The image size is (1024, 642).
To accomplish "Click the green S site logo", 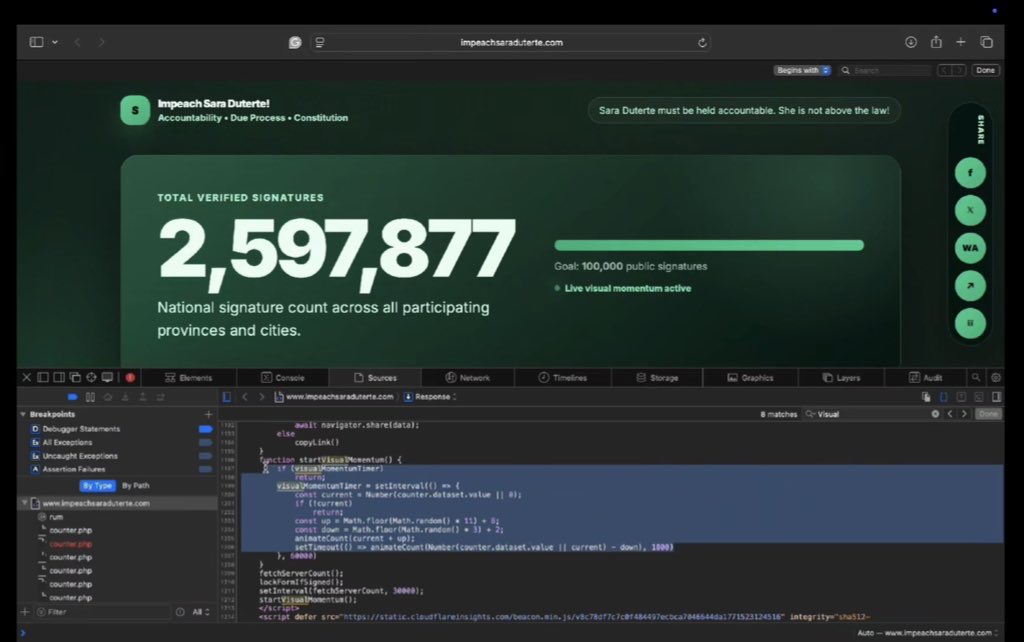I will coord(135,110).
